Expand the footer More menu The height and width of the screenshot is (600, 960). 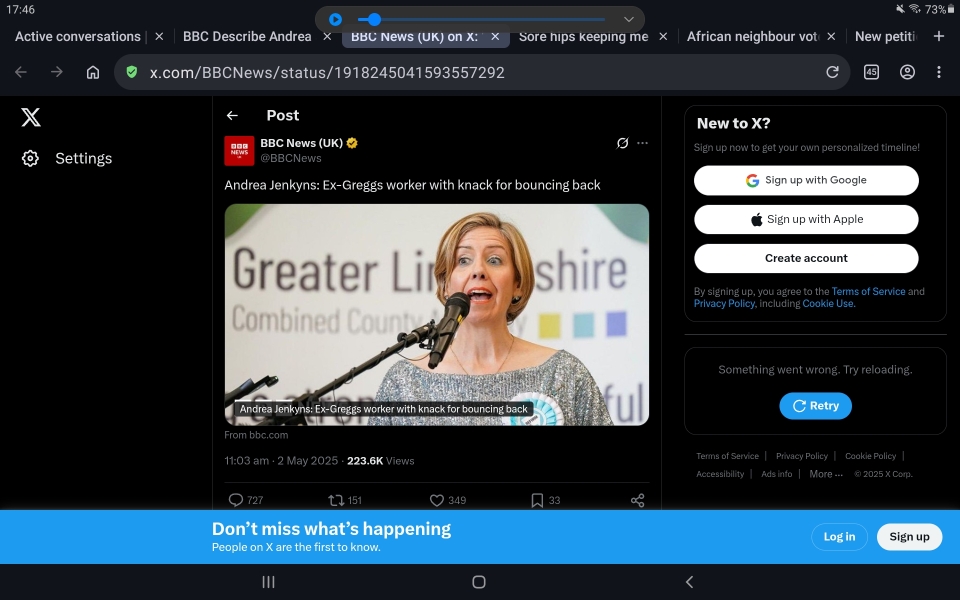[x=826, y=474]
